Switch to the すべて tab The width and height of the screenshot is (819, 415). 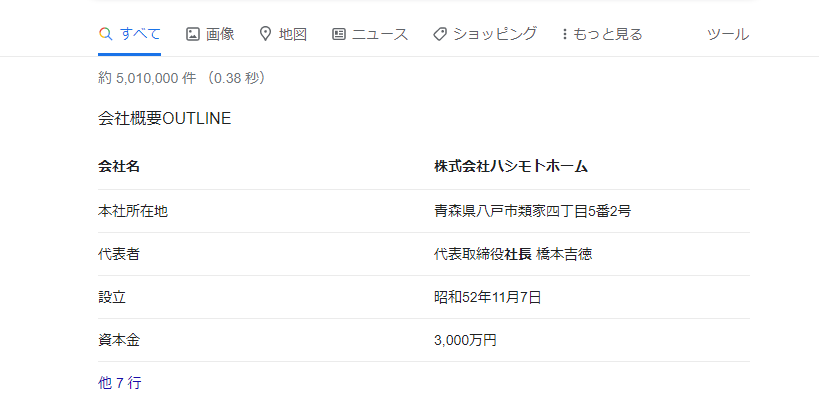[x=130, y=34]
